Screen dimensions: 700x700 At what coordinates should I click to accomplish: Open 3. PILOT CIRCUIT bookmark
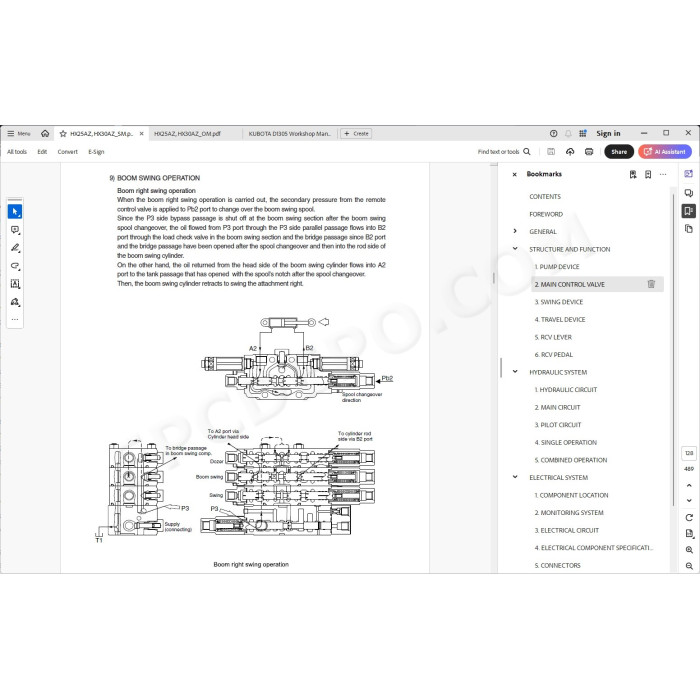pyautogui.click(x=558, y=425)
